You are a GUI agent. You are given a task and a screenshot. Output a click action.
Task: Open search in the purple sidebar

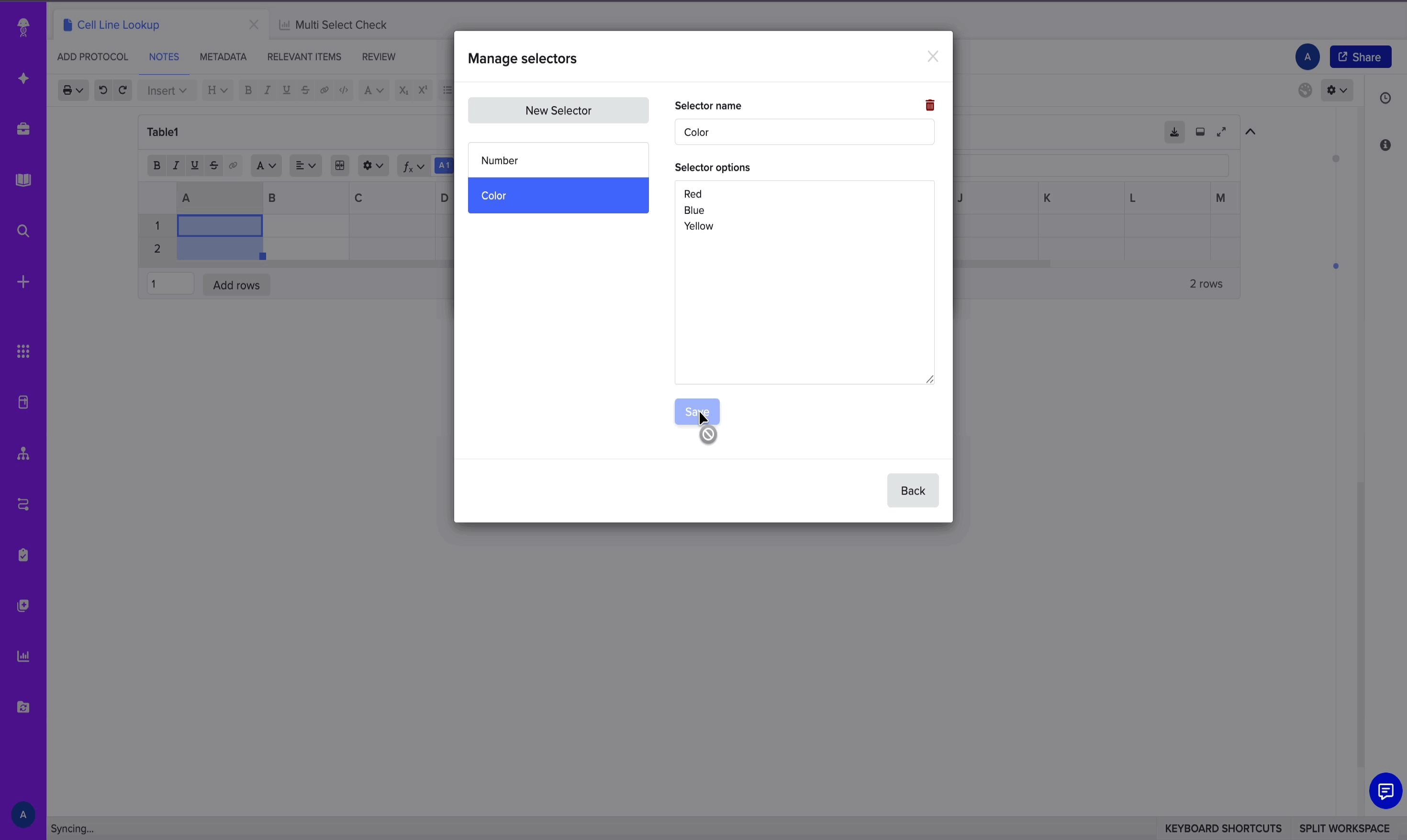(x=22, y=231)
